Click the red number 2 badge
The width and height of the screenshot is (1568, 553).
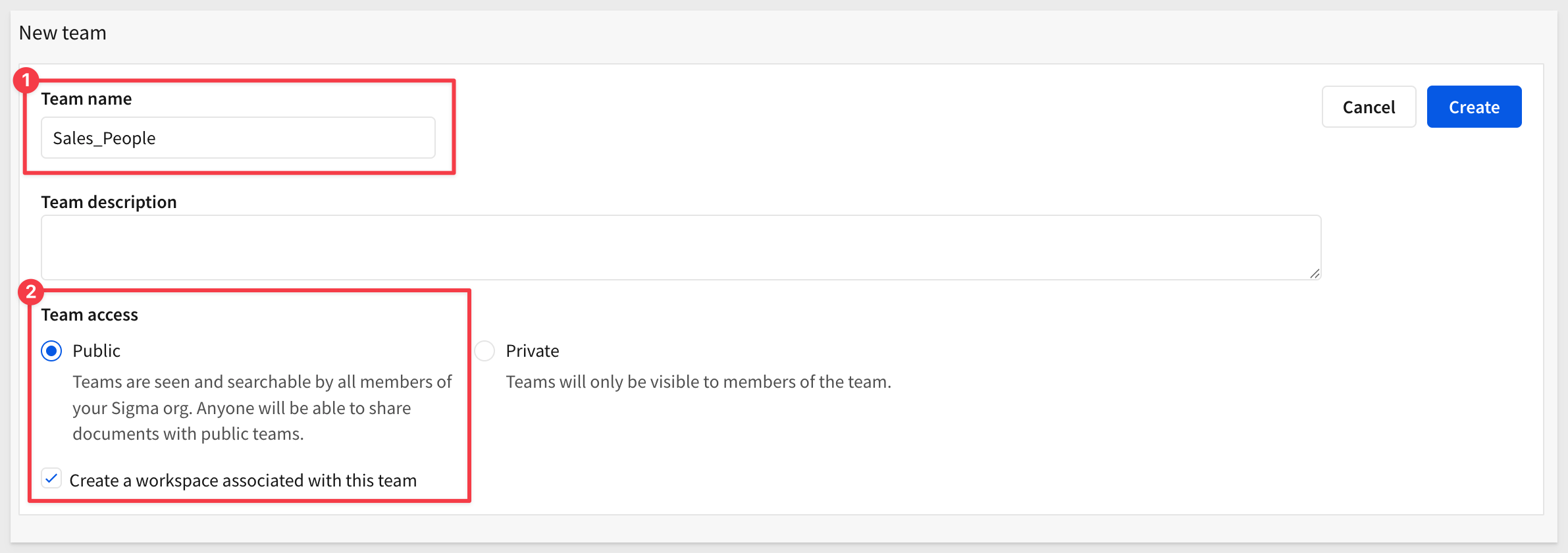(x=30, y=292)
